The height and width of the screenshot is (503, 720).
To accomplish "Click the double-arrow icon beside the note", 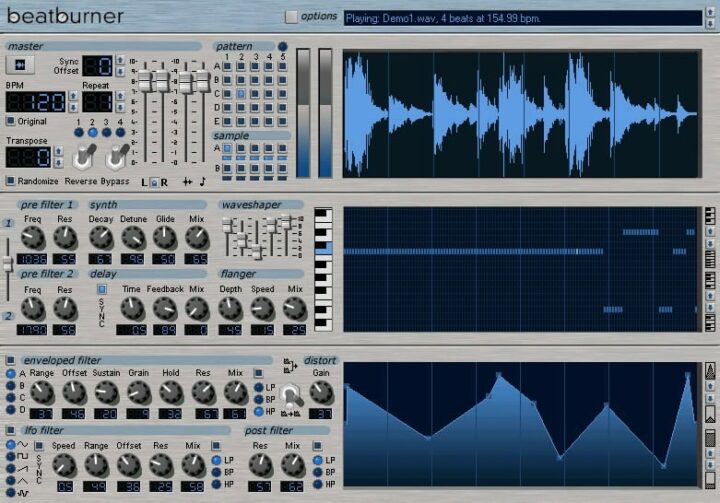I will point(186,182).
